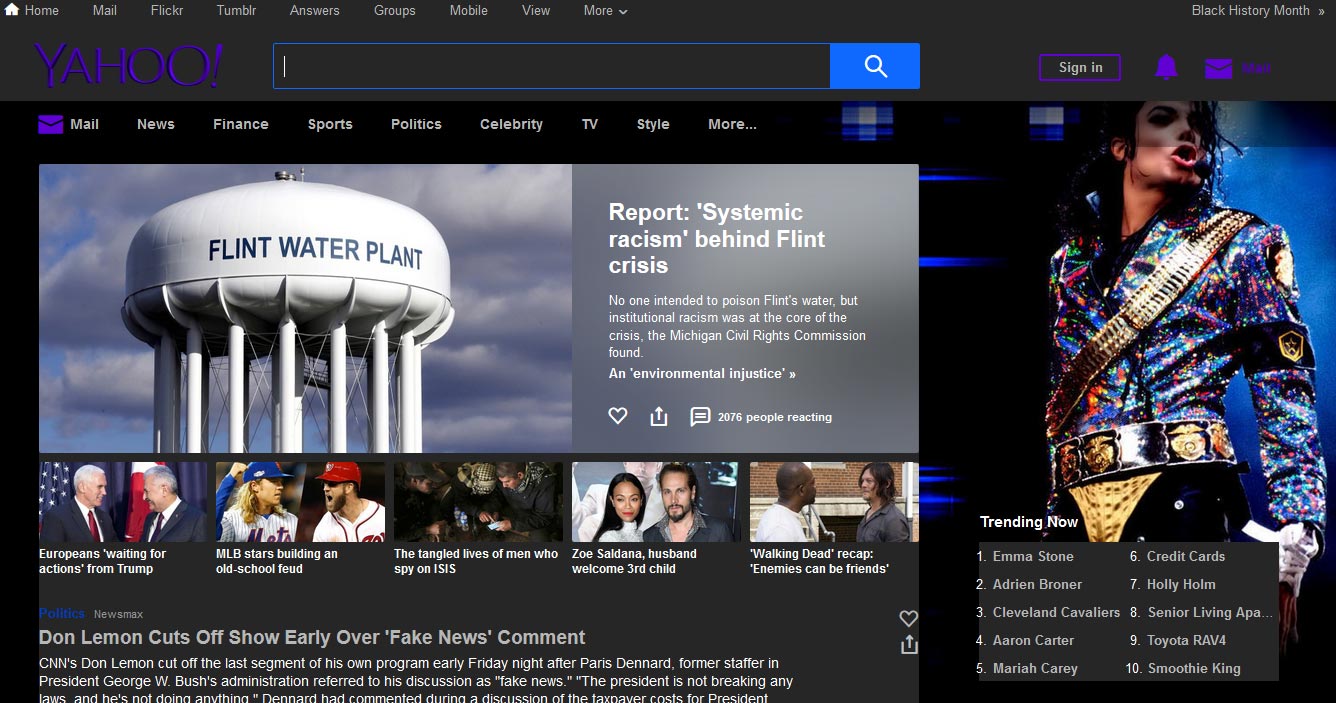Screen dimensions: 1336x703
Task: Share the Don Lemon article
Action: pyautogui.click(x=908, y=645)
